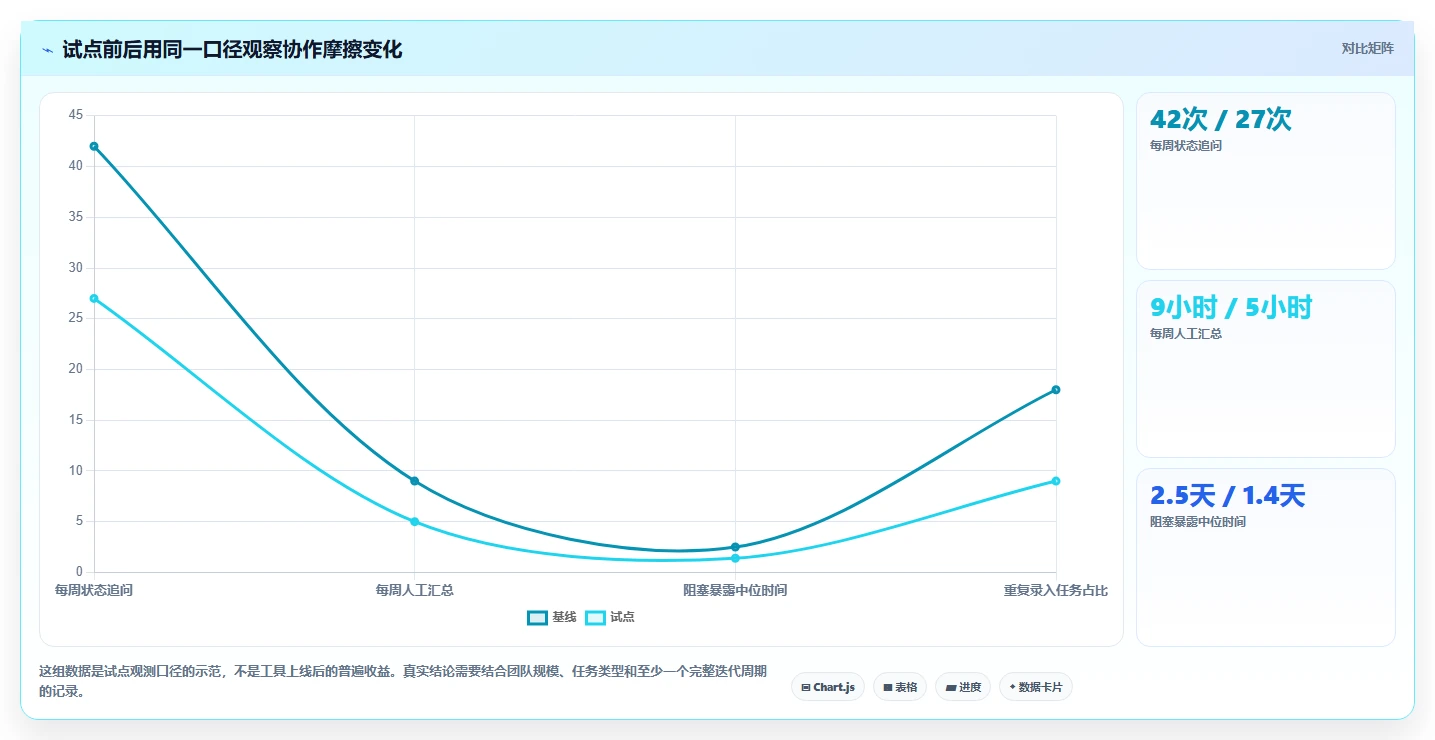Viewport: 1435px width, 740px height.
Task: Click the footnote text starting 这组数据是试点观测口径
Action: point(403,681)
